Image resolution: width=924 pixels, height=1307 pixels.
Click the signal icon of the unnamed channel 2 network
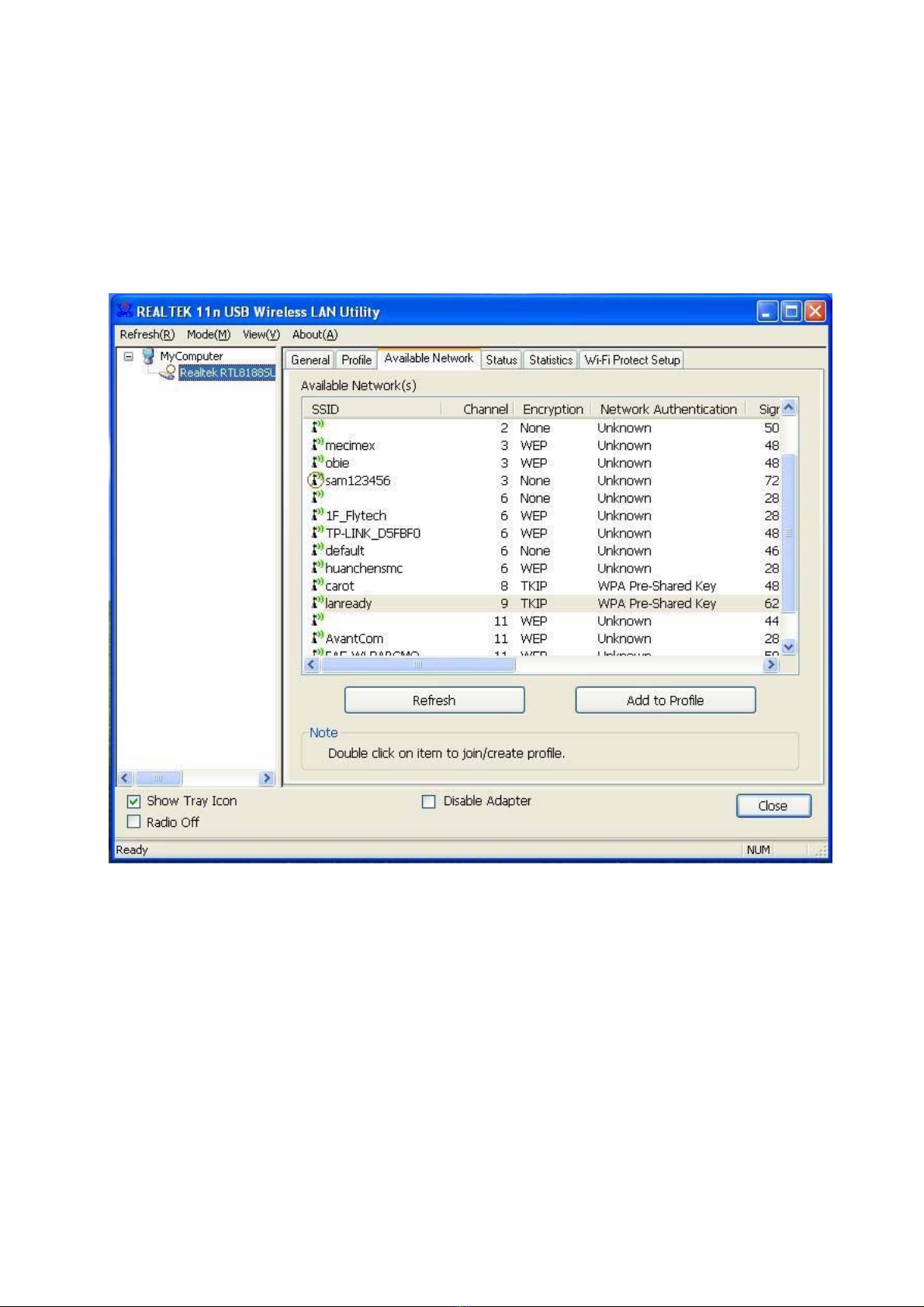pos(317,427)
